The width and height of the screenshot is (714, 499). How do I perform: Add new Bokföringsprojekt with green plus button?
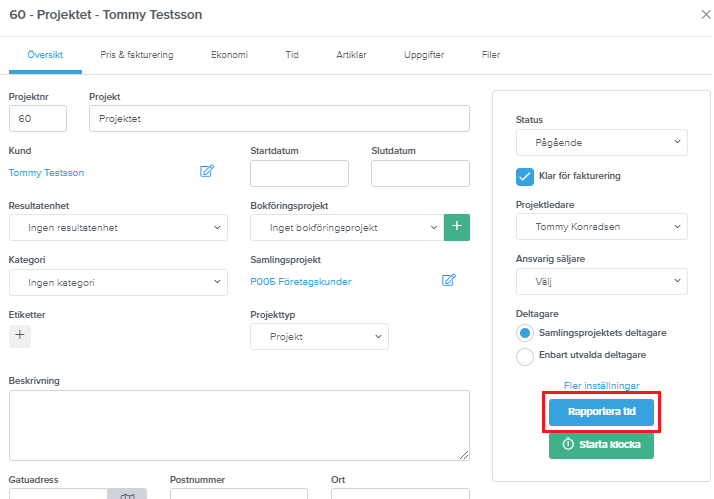point(457,227)
